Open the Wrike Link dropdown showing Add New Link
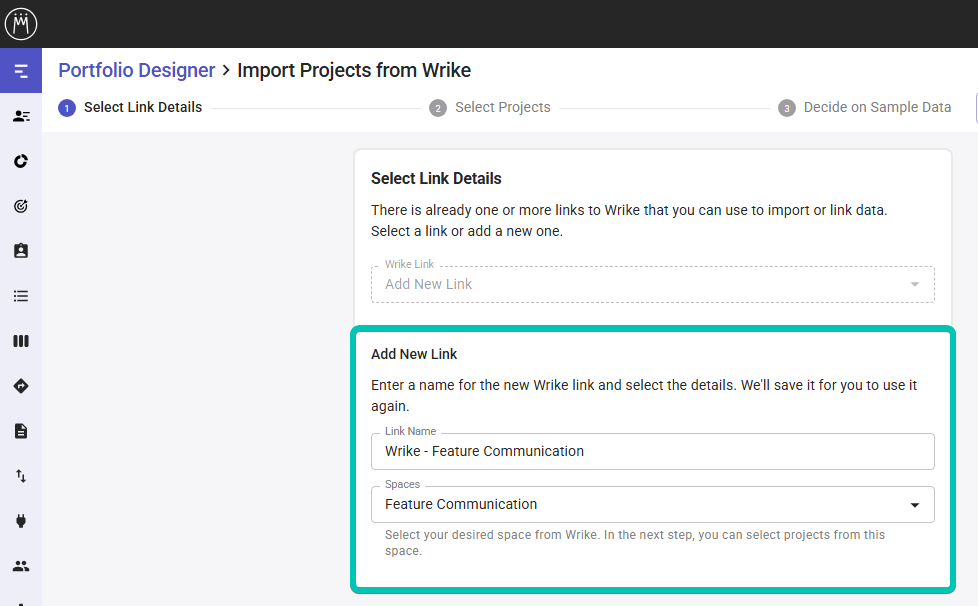The width and height of the screenshot is (978, 606). click(652, 284)
